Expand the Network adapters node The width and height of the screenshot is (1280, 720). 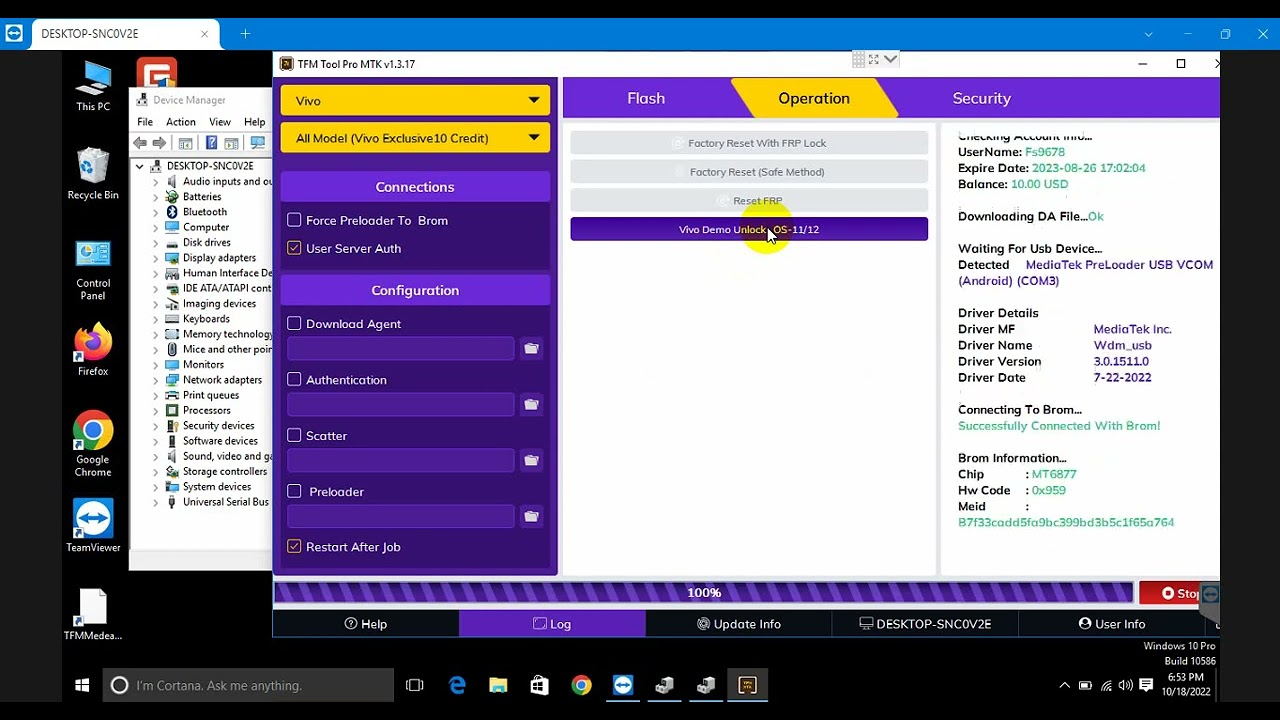pyautogui.click(x=155, y=380)
